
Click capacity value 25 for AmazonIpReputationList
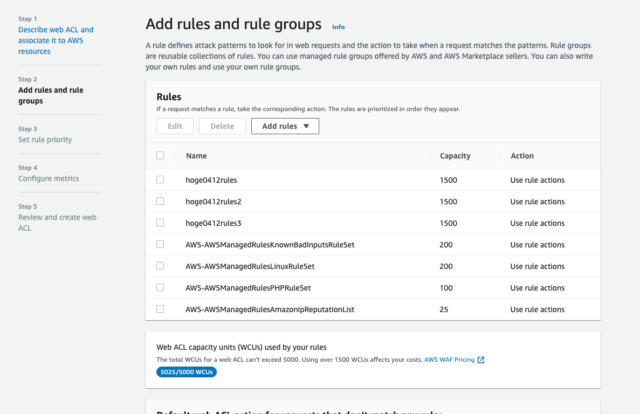click(x=444, y=309)
